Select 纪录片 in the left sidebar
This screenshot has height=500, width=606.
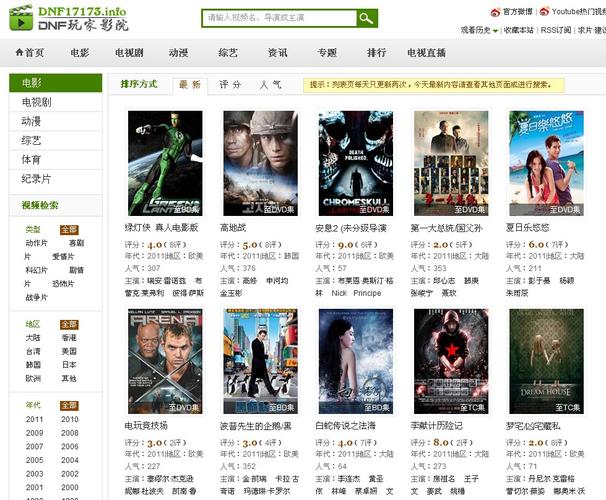tap(36, 179)
